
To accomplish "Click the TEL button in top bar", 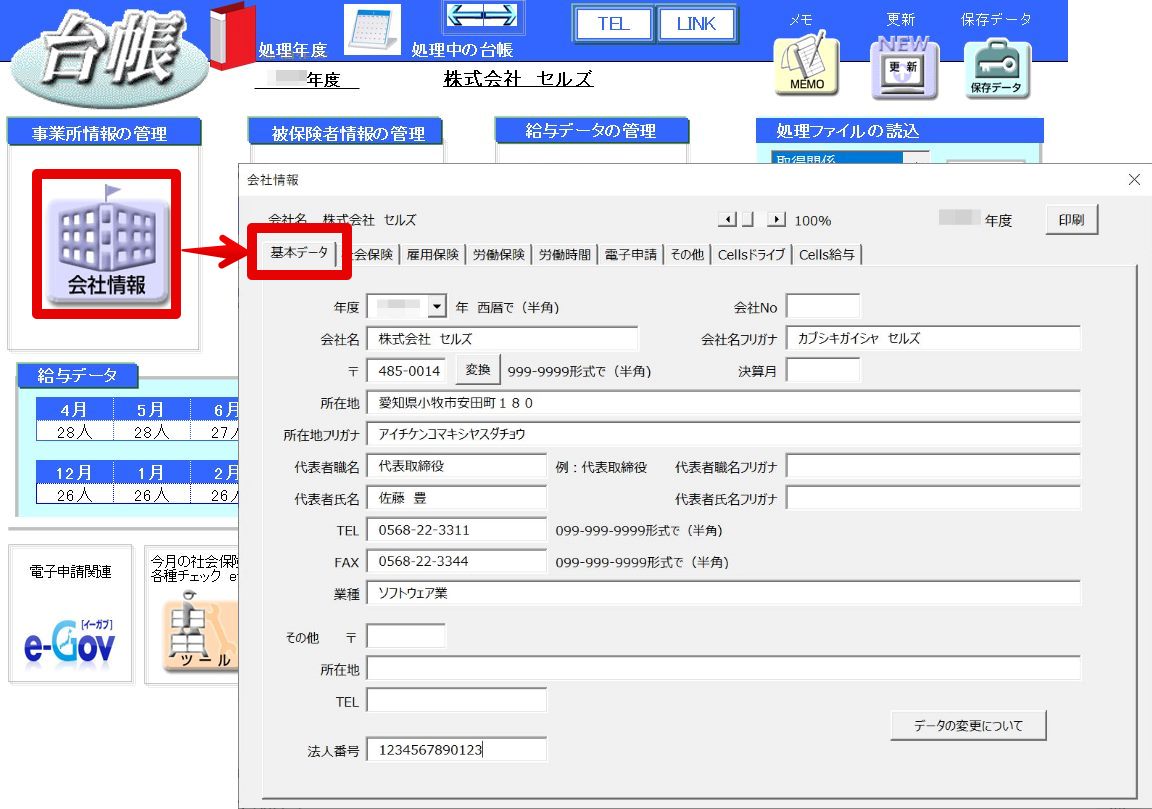I will (x=613, y=24).
